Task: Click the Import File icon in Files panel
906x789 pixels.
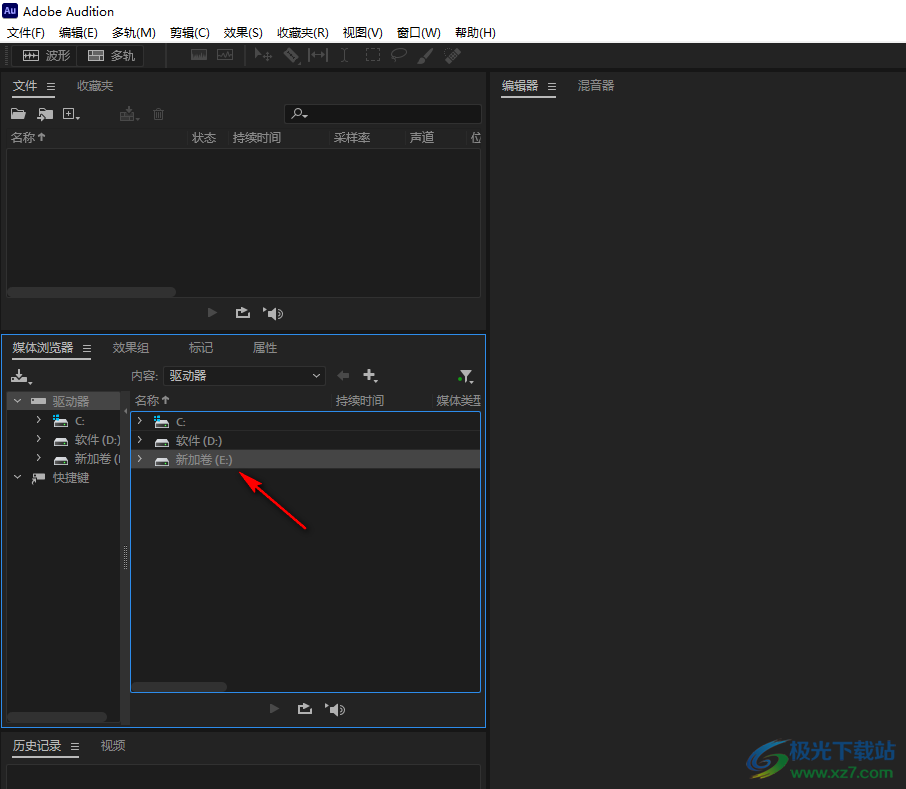Action: click(45, 113)
